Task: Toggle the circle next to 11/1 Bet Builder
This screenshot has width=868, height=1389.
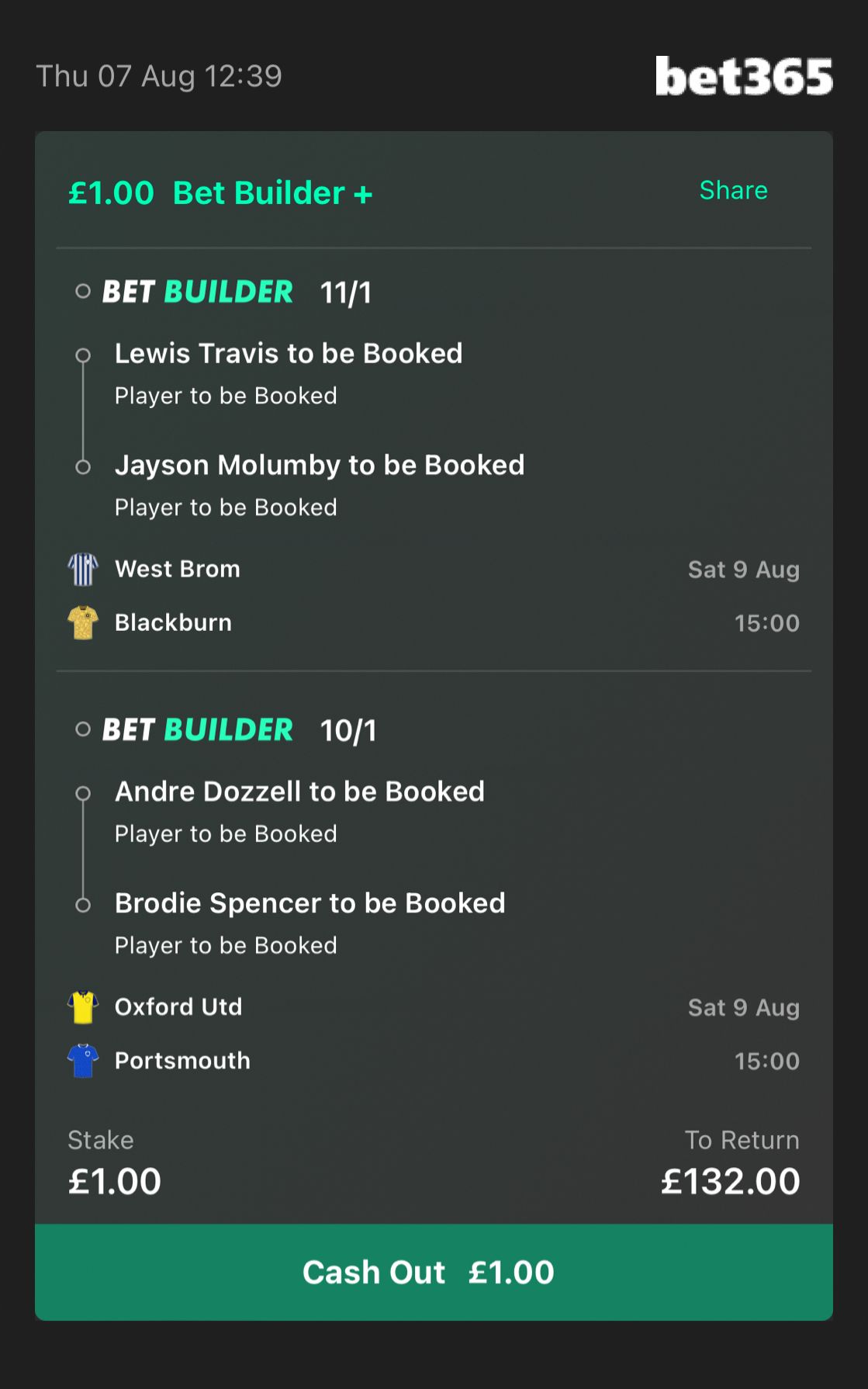Action: click(x=83, y=292)
